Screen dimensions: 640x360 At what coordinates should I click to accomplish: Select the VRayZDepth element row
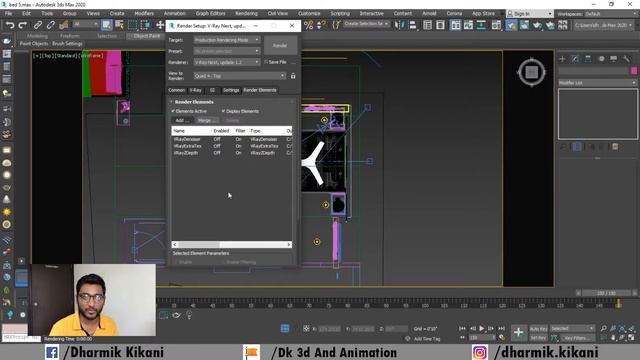[231, 153]
